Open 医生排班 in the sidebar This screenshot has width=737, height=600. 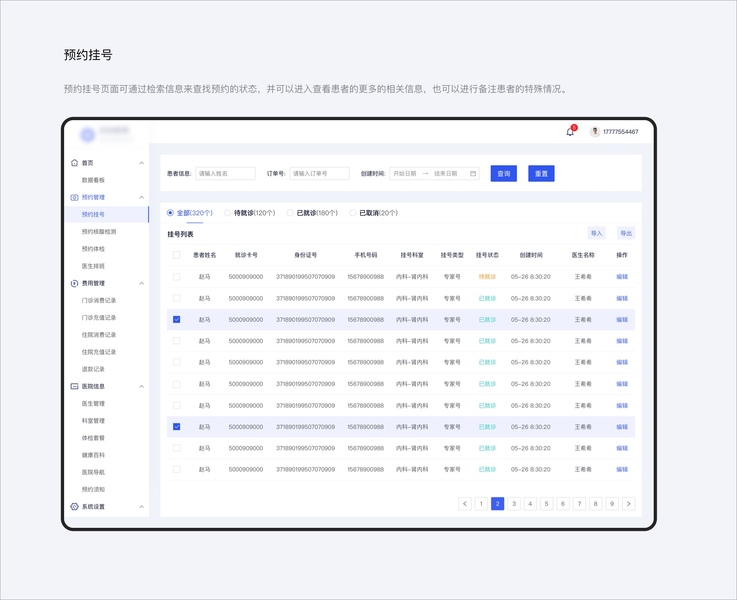(93, 266)
